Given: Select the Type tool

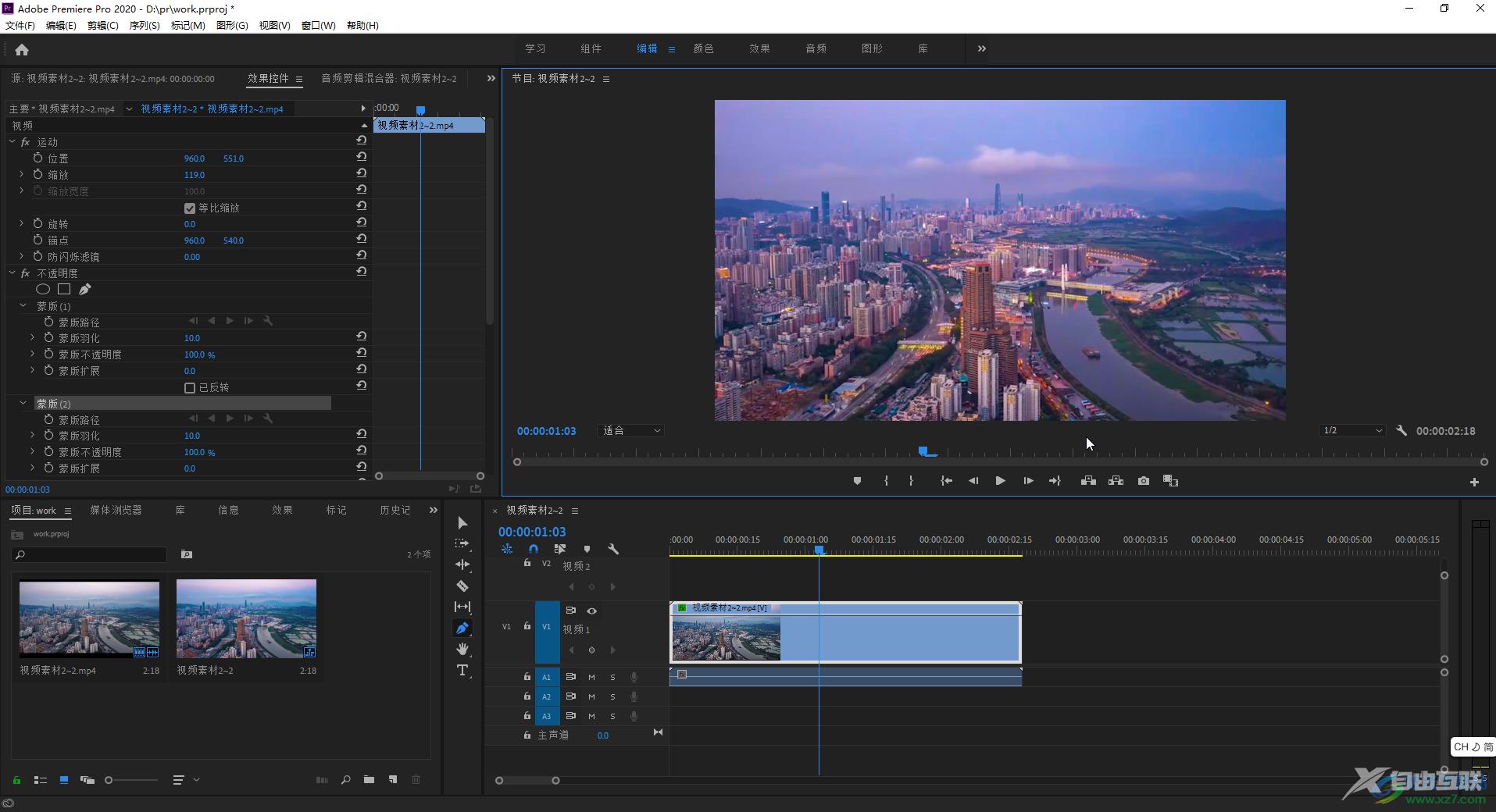Looking at the screenshot, I should [x=462, y=670].
